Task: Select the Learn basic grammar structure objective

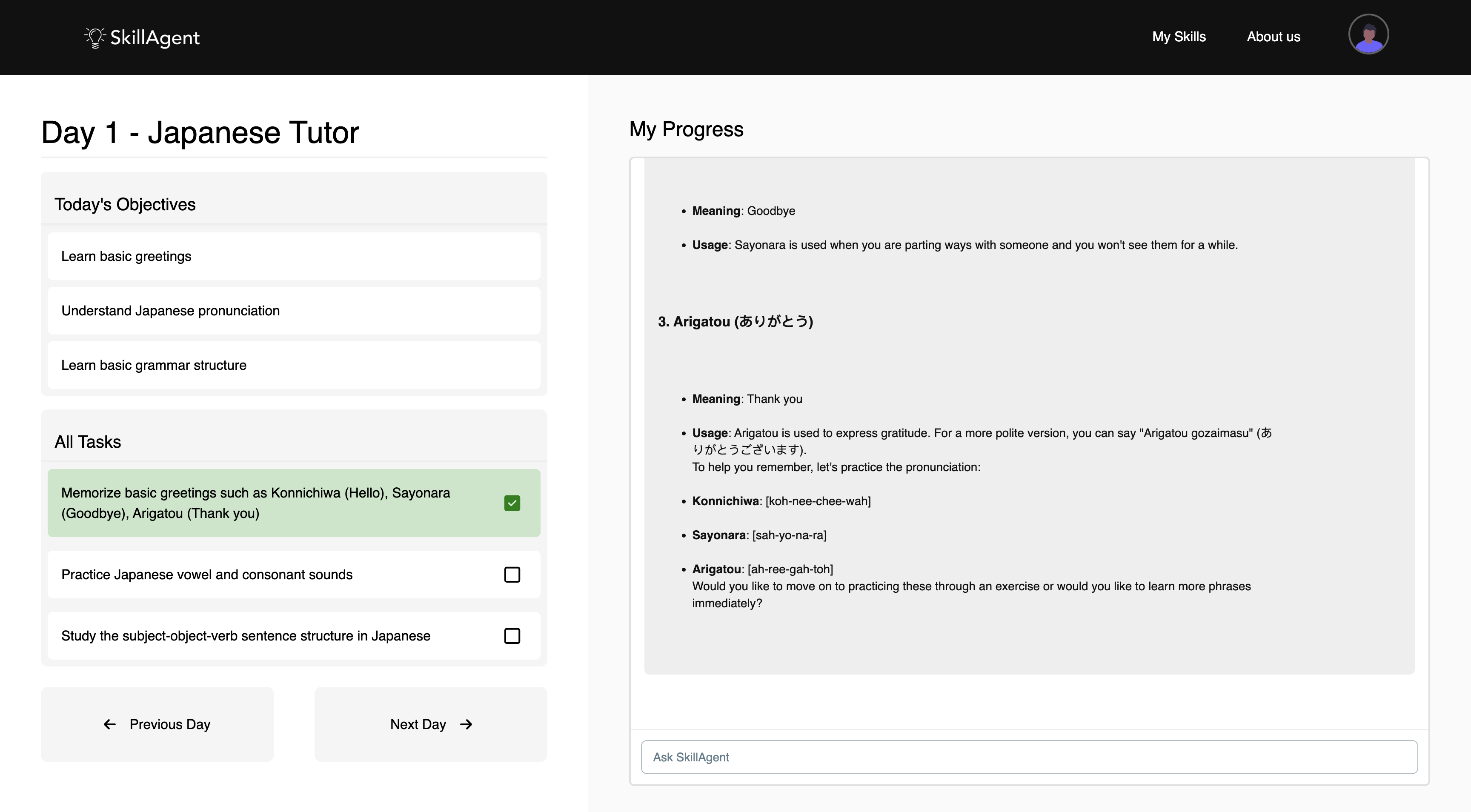Action: click(x=294, y=366)
